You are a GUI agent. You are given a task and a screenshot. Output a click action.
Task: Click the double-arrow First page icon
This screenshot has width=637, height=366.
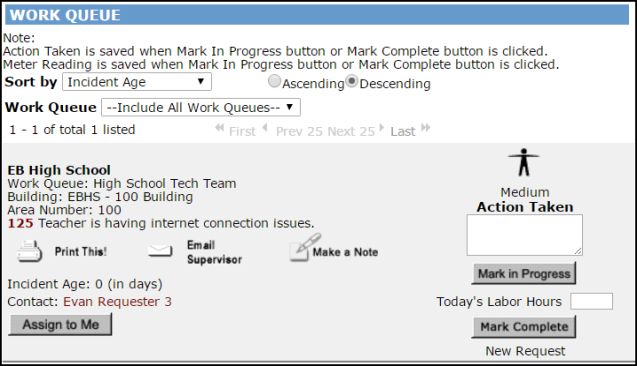pos(219,128)
